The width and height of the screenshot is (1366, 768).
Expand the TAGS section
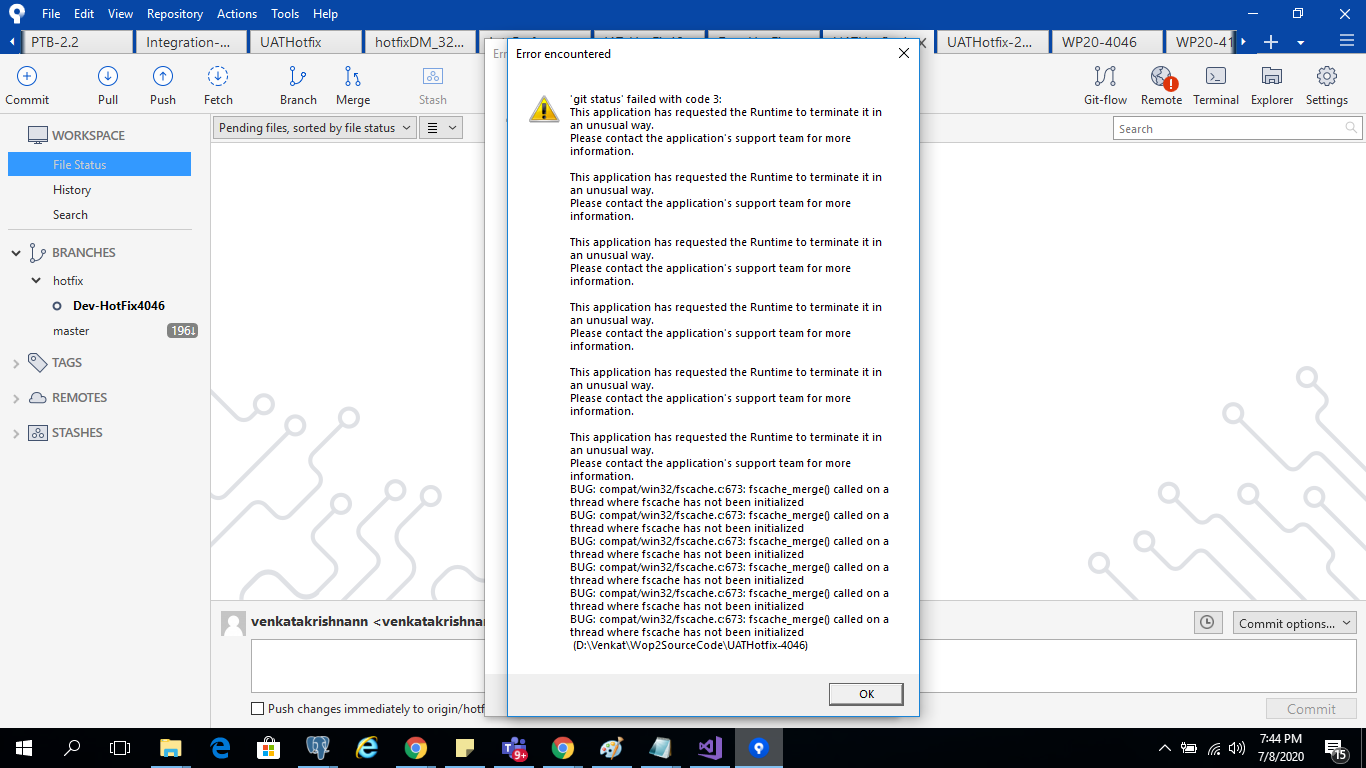point(16,364)
